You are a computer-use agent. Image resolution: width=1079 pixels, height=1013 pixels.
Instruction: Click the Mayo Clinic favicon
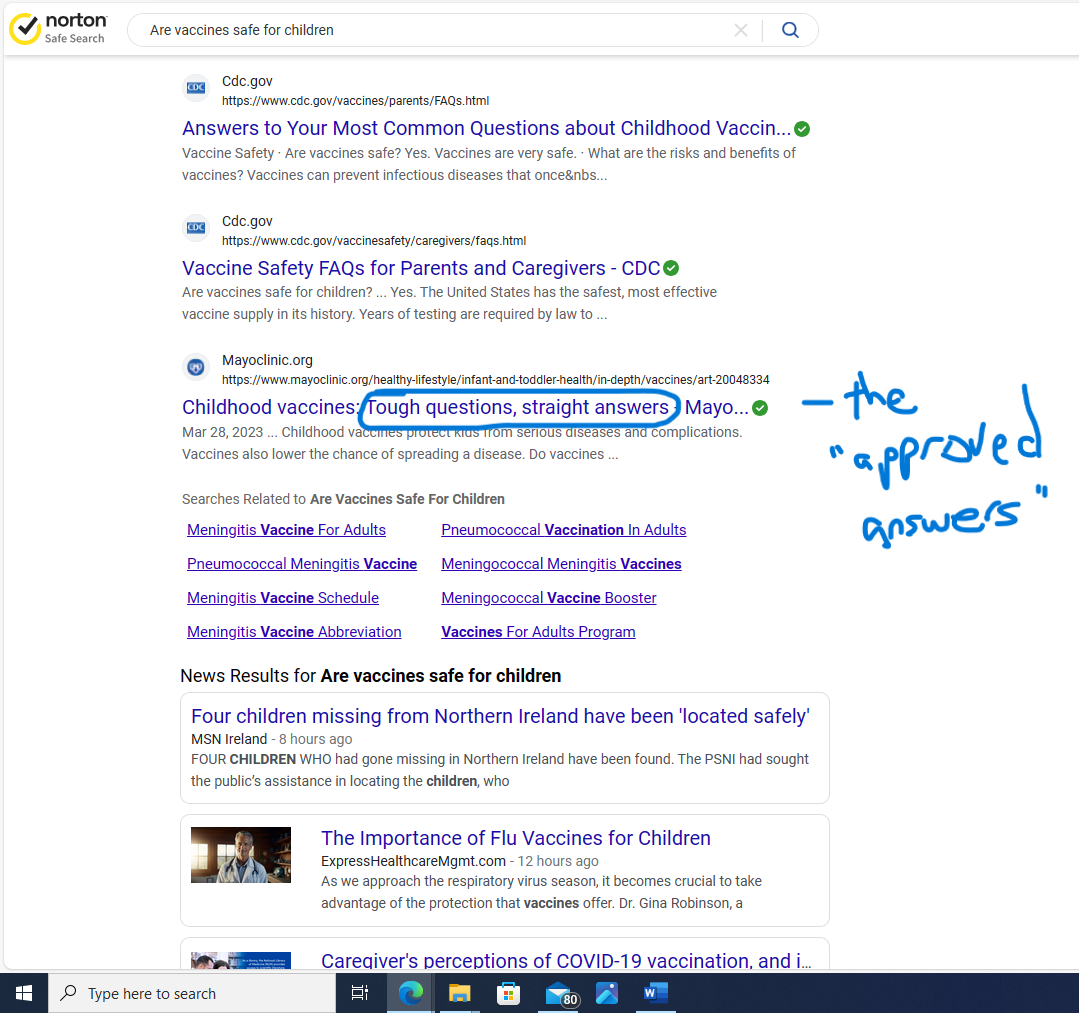coord(196,367)
